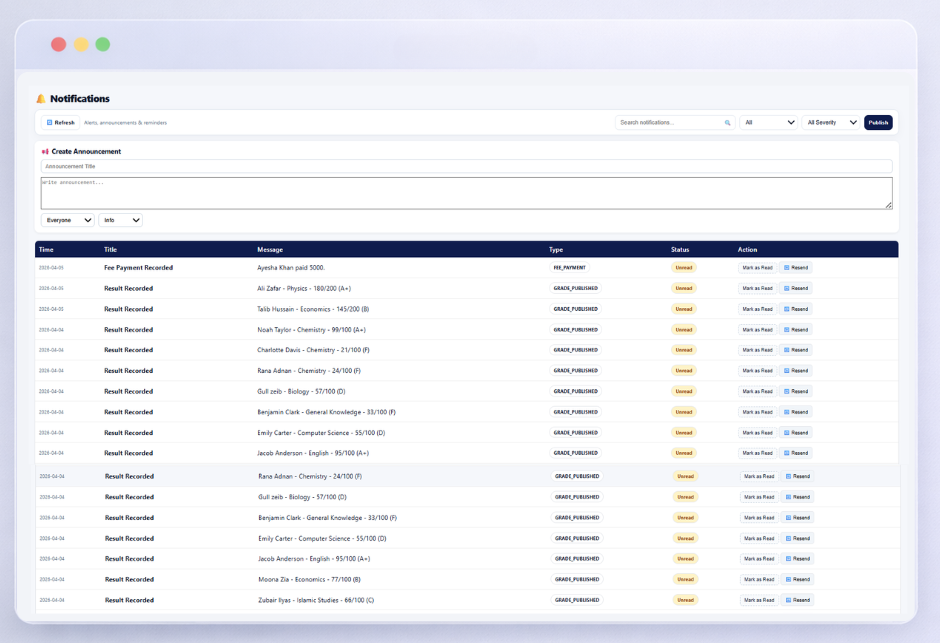Screen dimensions: 940x643
Task: Click the Title column header
Action: click(x=110, y=249)
